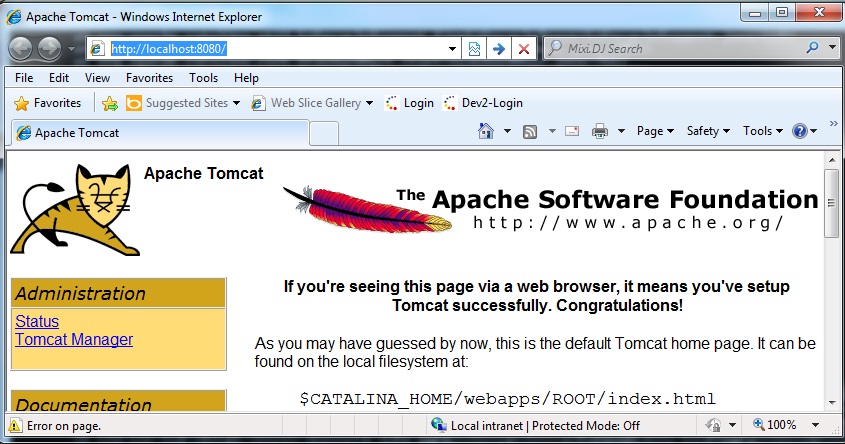The height and width of the screenshot is (444, 845).
Task: Click the Web Slice Gallery page icon
Action: point(258,103)
